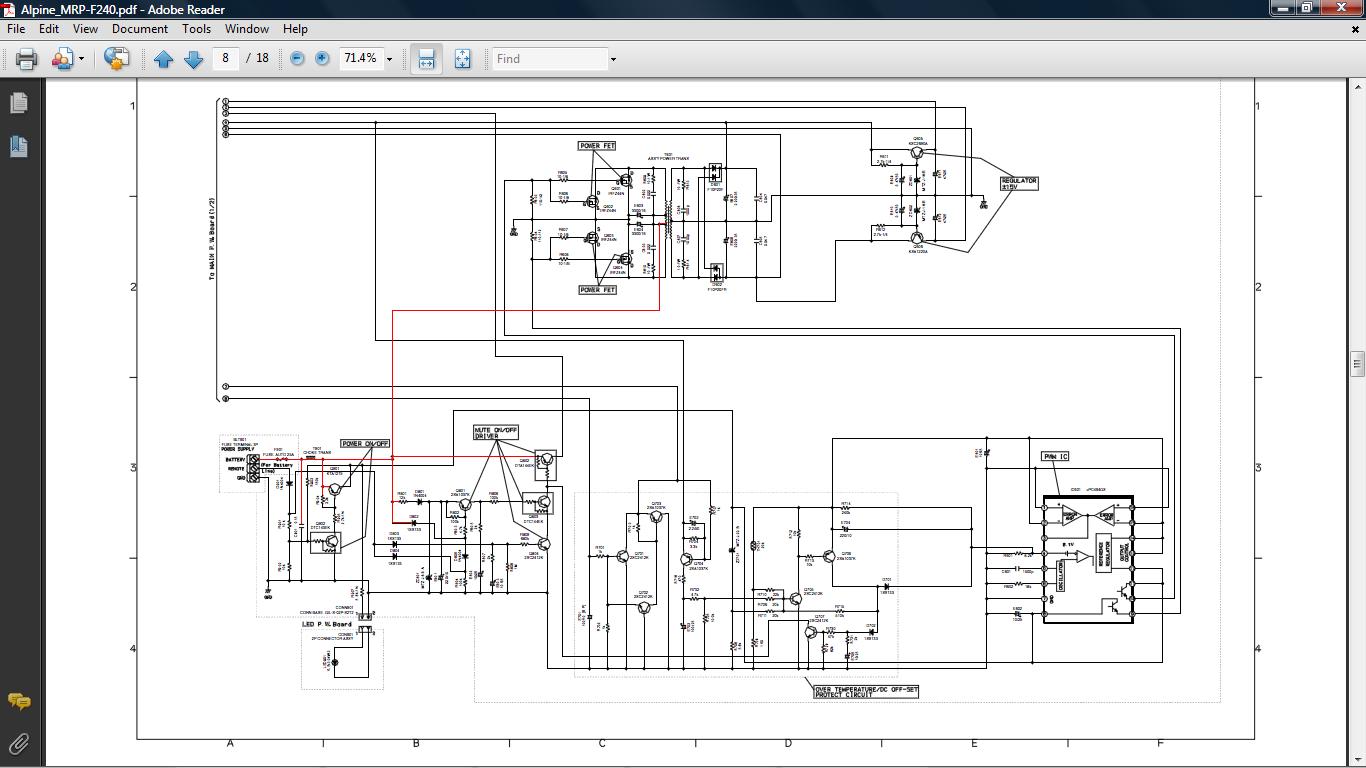Toggle fit one full page view
The width and height of the screenshot is (1366, 768).
(x=463, y=59)
